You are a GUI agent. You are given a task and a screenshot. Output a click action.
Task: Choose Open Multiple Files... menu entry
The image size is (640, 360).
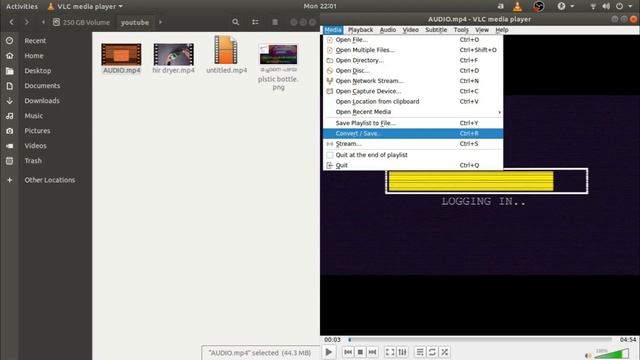click(x=413, y=50)
